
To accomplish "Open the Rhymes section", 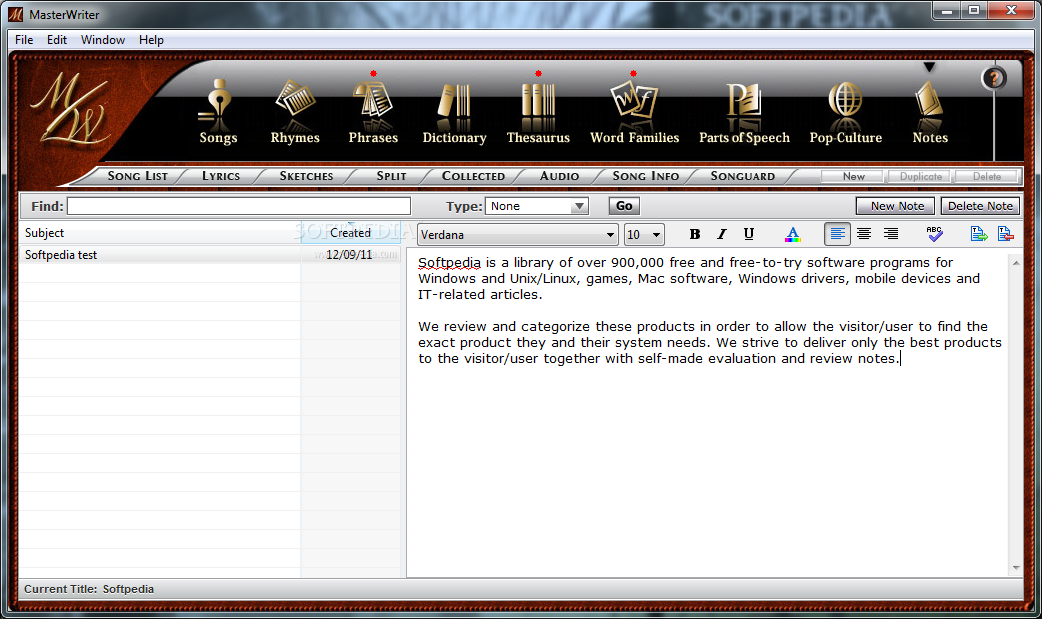I will [294, 112].
